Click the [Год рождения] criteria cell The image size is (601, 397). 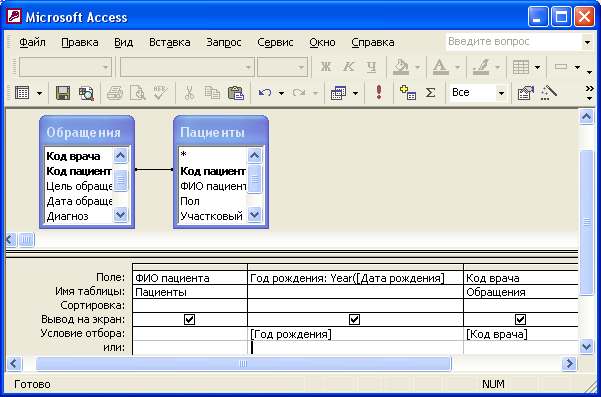[x=355, y=334]
